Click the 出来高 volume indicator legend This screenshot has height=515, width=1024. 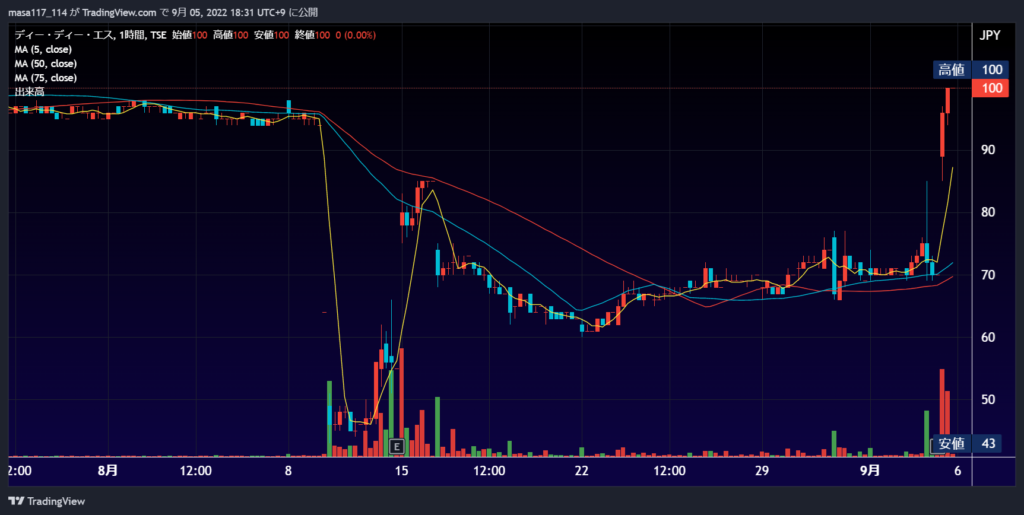(29, 92)
